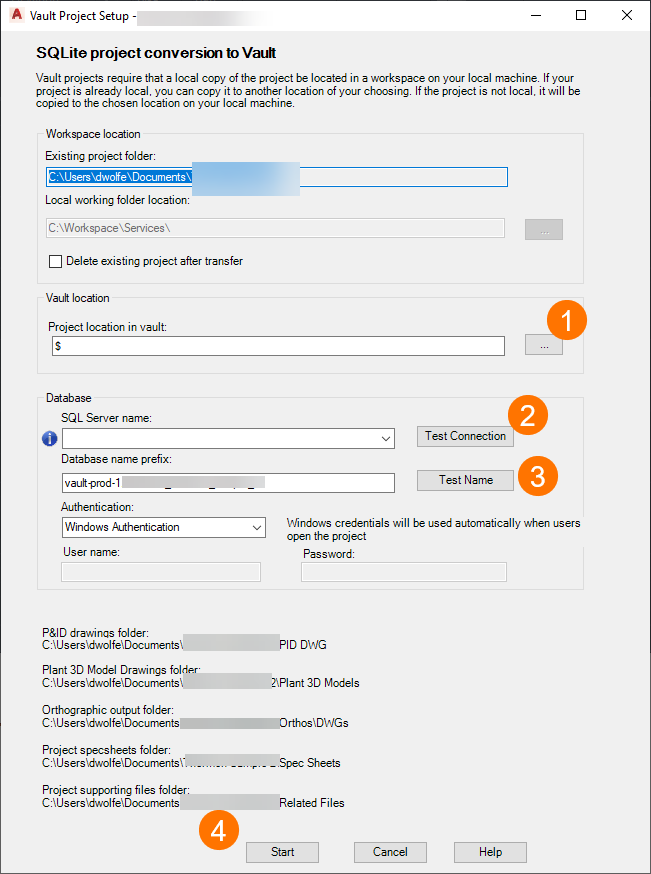The image size is (651, 874).
Task: Cancel the Vault project setup
Action: [x=390, y=852]
